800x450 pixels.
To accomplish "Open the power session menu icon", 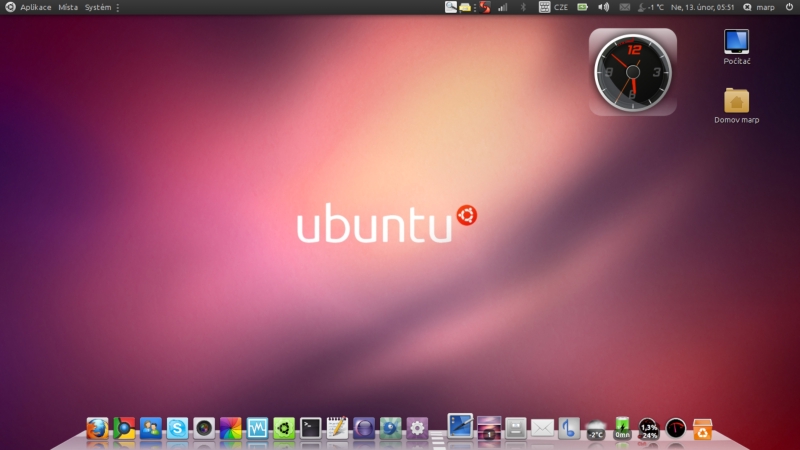I will tap(789, 7).
